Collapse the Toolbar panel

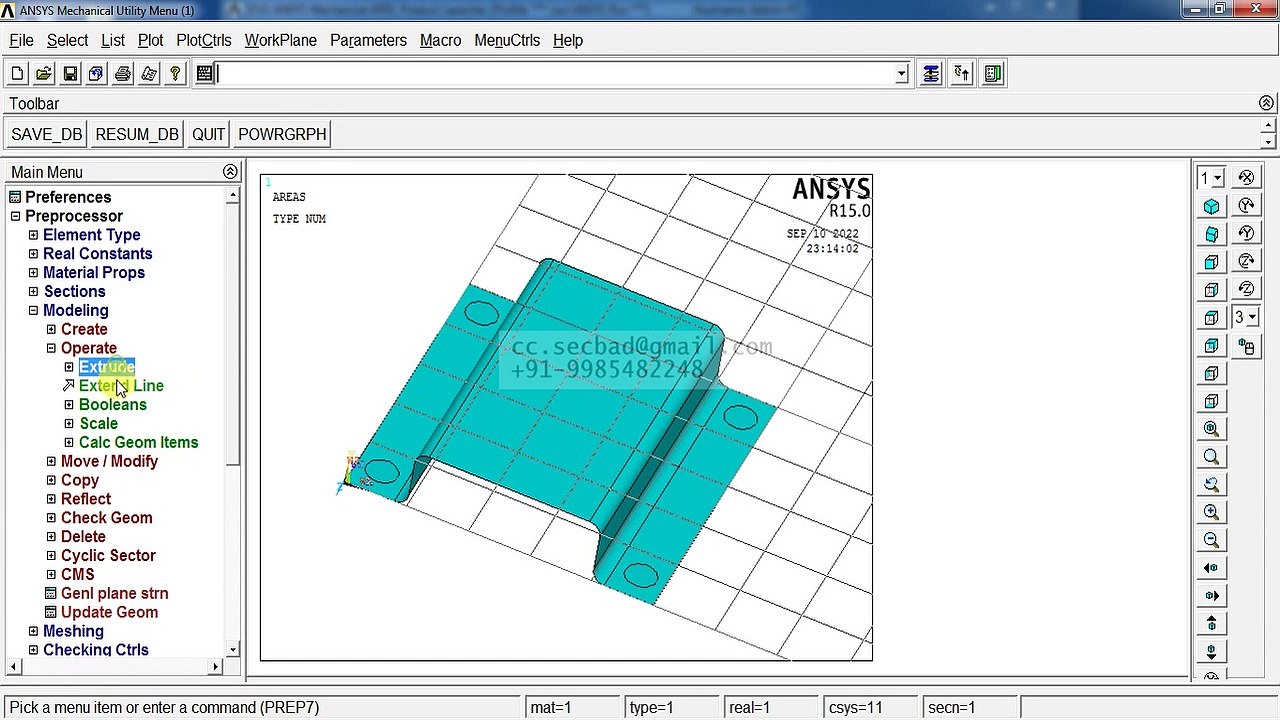pyautogui.click(x=1266, y=104)
